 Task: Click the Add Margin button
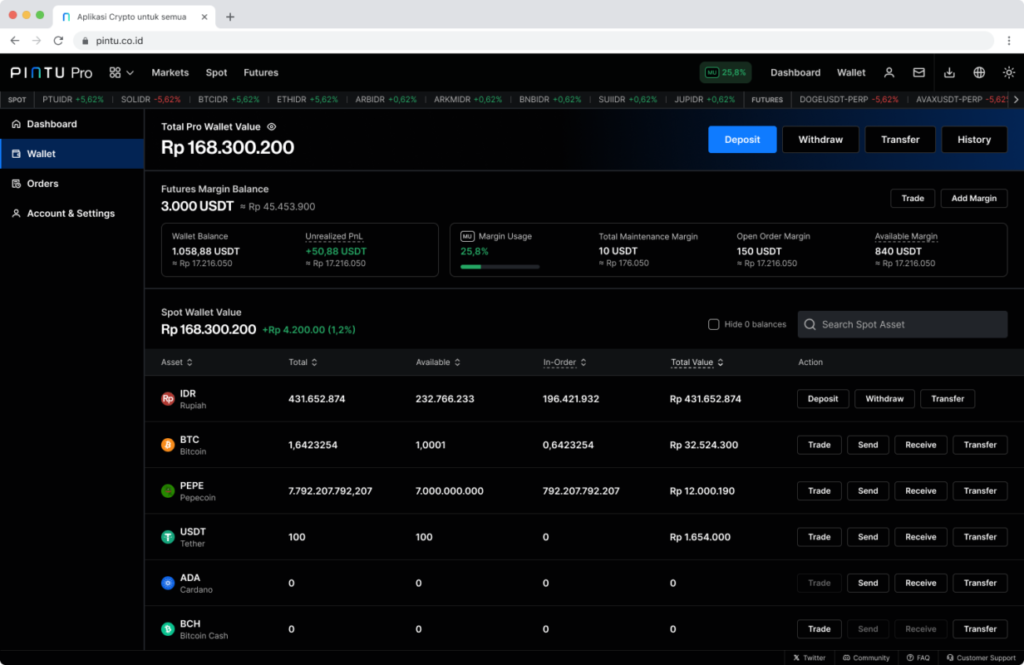pos(974,199)
